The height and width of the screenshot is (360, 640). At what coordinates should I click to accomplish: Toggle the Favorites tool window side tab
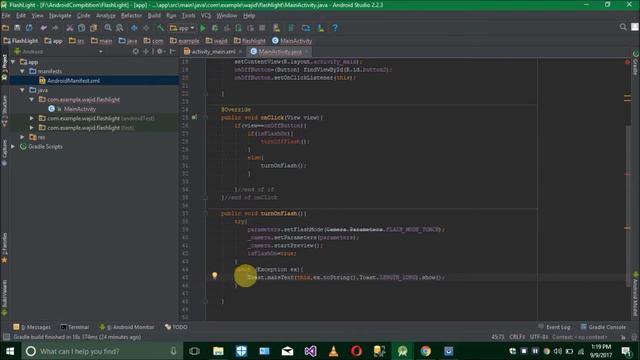click(x=4, y=248)
